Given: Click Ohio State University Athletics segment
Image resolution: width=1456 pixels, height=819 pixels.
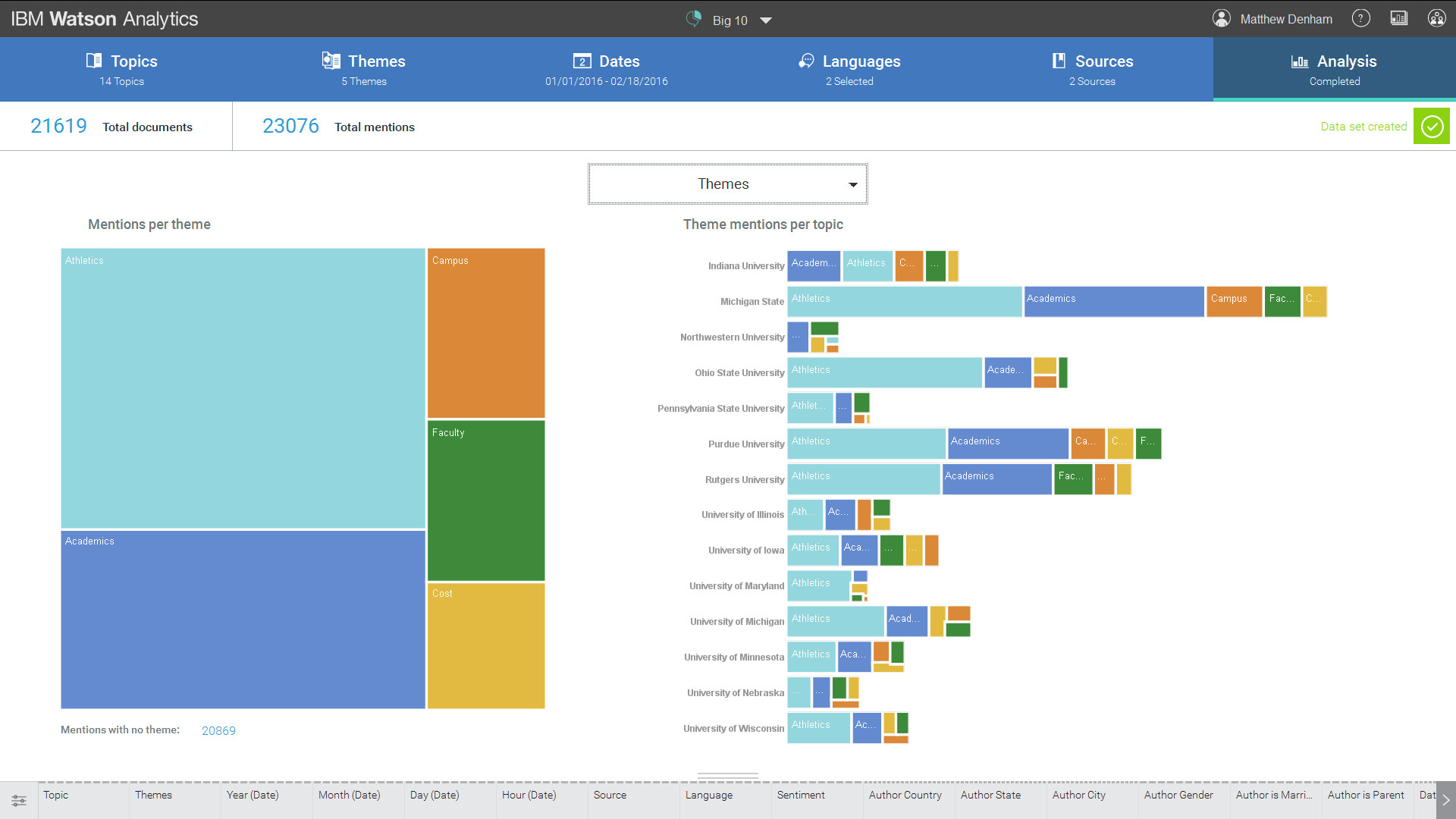Looking at the screenshot, I should pos(885,372).
